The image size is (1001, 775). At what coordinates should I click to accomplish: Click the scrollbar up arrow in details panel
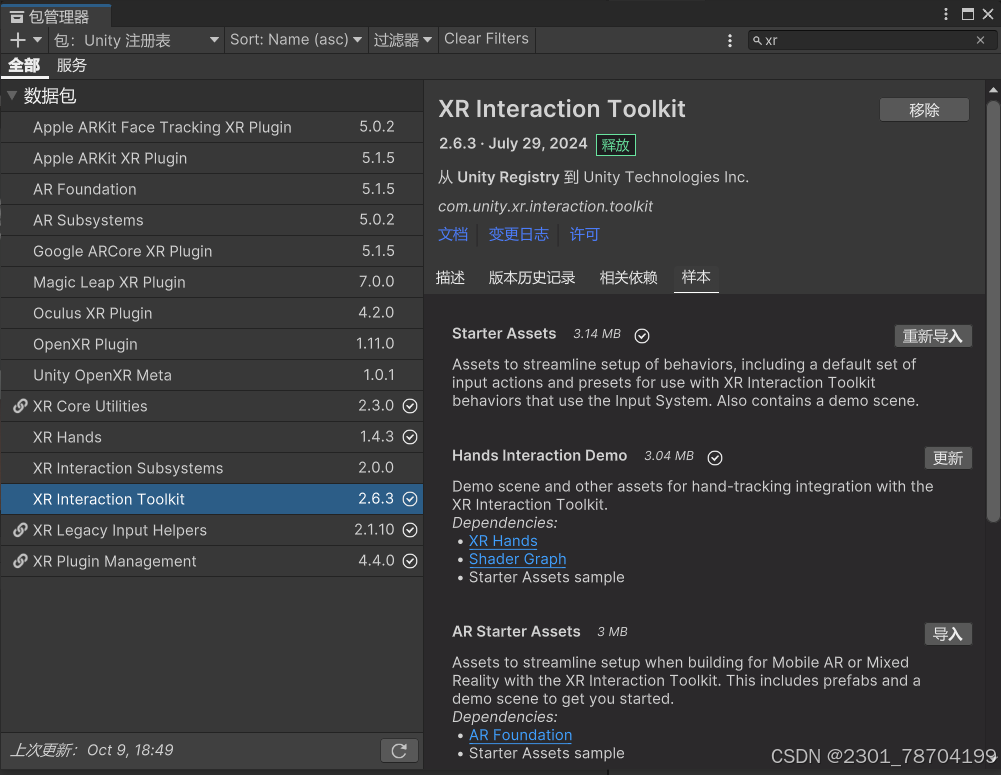[993, 91]
